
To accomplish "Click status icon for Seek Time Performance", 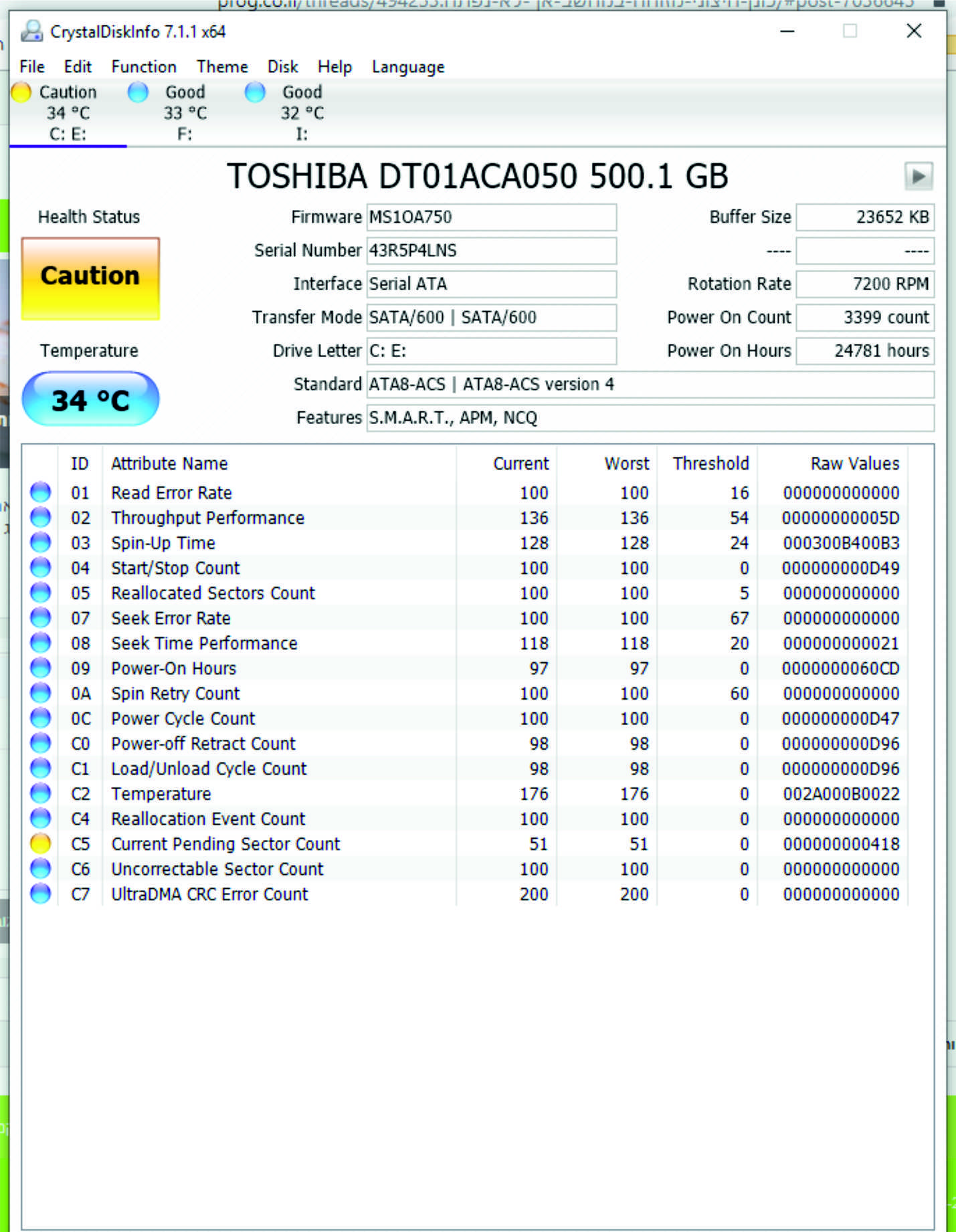I will pos(41,643).
